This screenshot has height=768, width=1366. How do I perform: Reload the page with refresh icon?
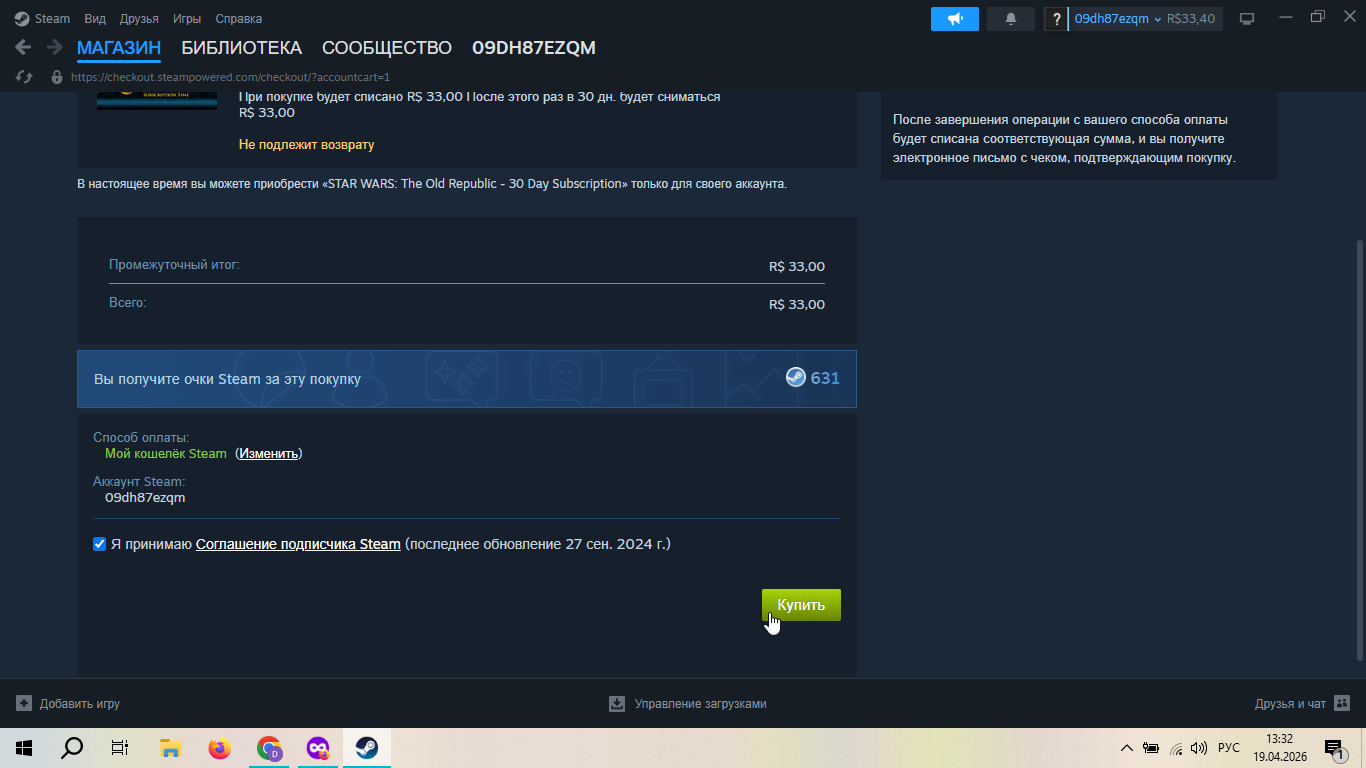click(x=25, y=77)
